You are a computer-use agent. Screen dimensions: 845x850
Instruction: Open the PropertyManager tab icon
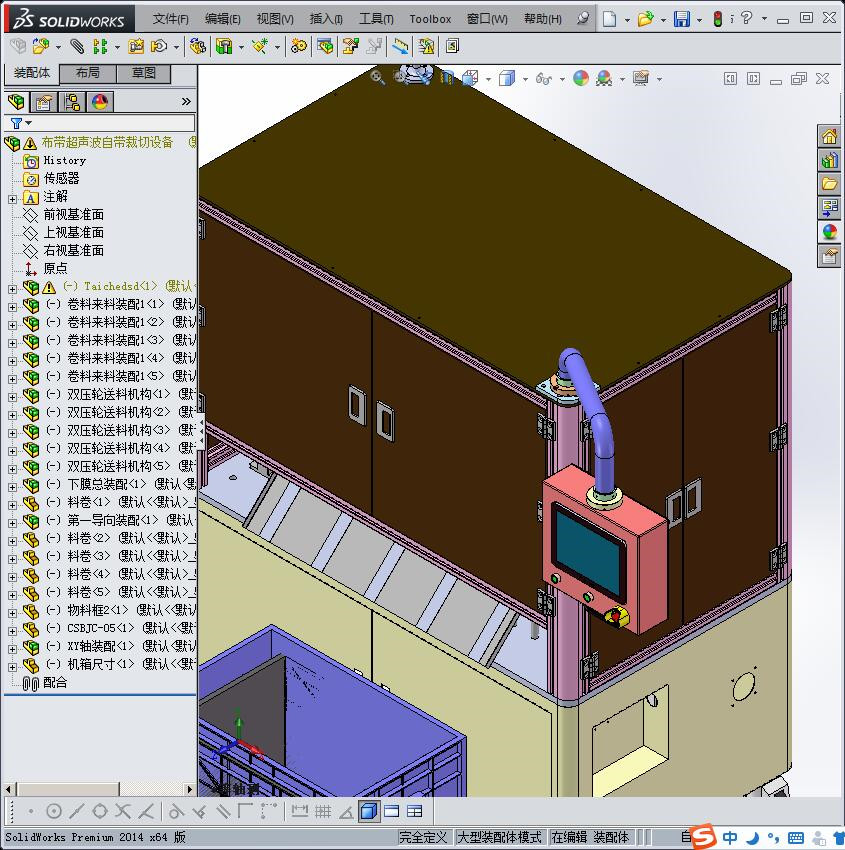(43, 101)
